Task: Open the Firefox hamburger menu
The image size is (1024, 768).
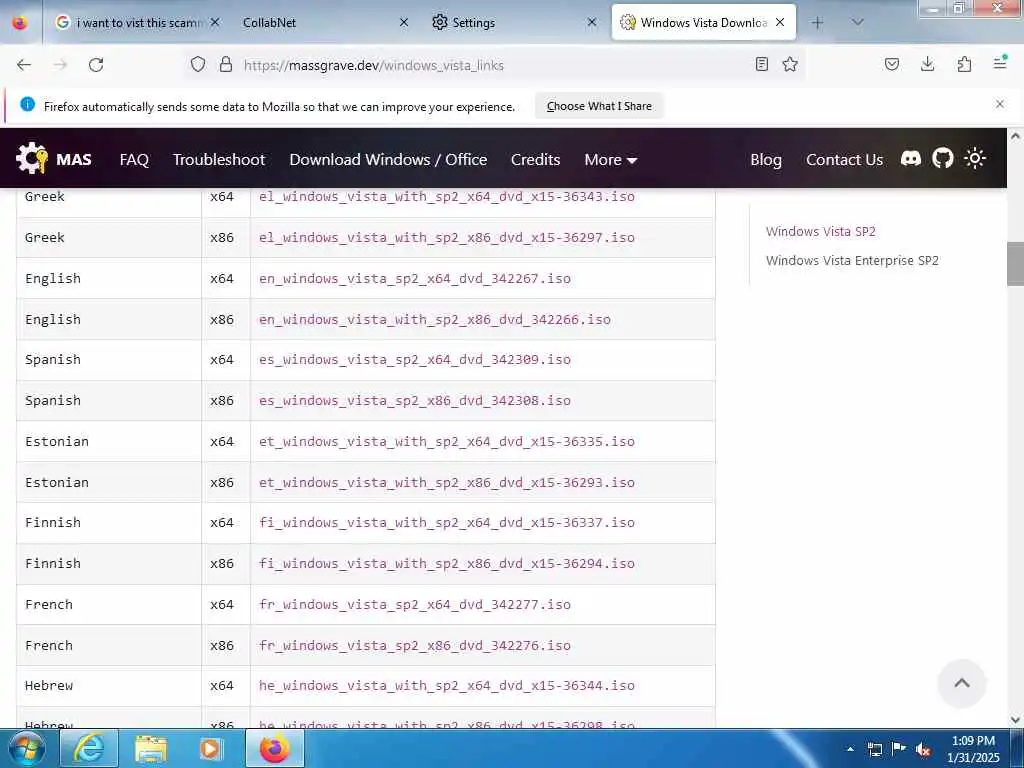Action: click(x=1000, y=63)
